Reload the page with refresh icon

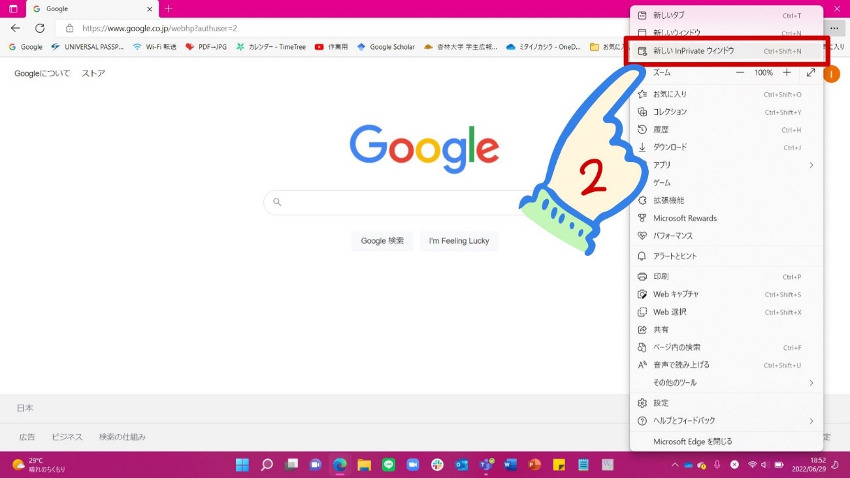click(x=40, y=28)
